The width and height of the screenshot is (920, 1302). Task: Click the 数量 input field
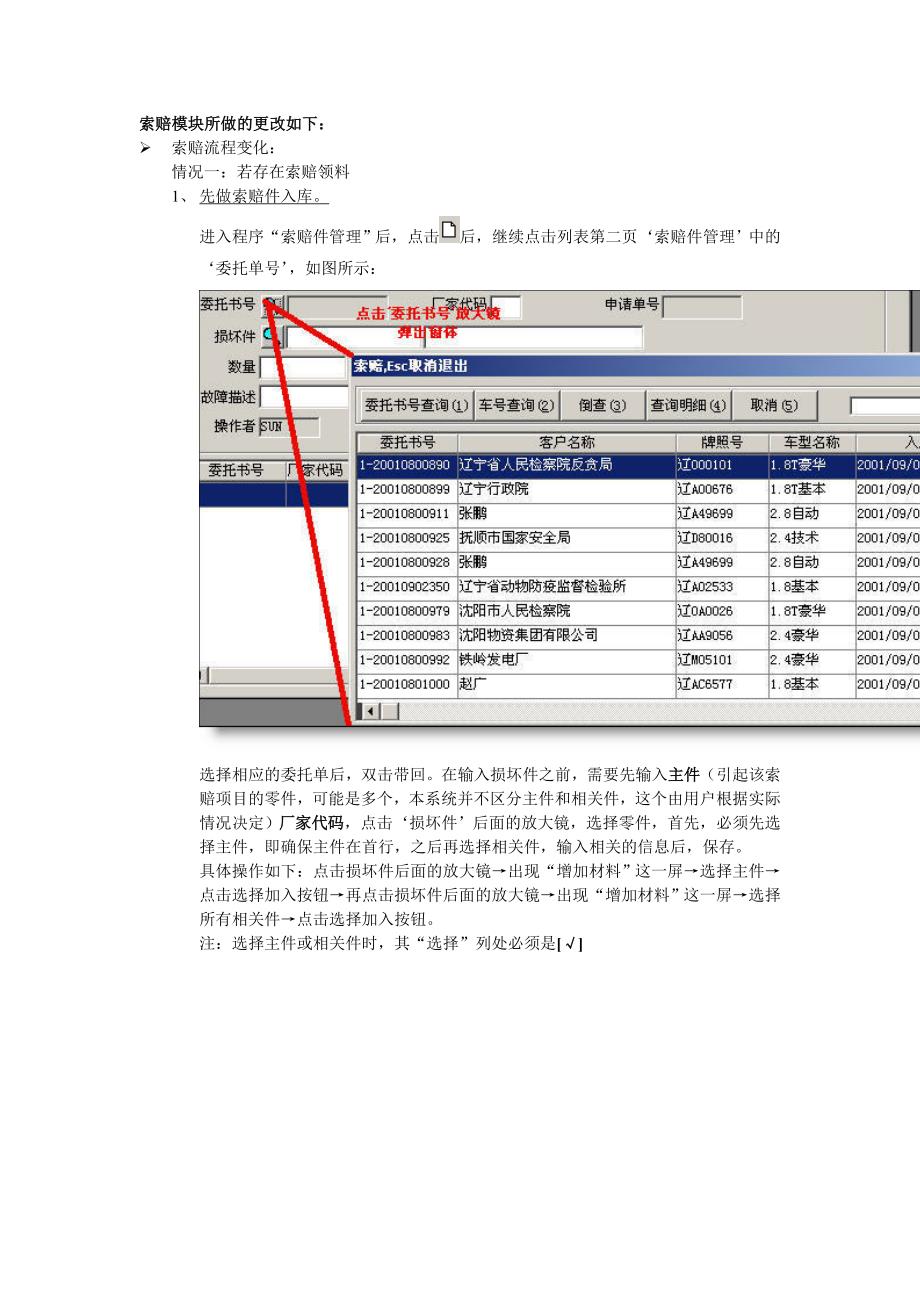pos(302,367)
